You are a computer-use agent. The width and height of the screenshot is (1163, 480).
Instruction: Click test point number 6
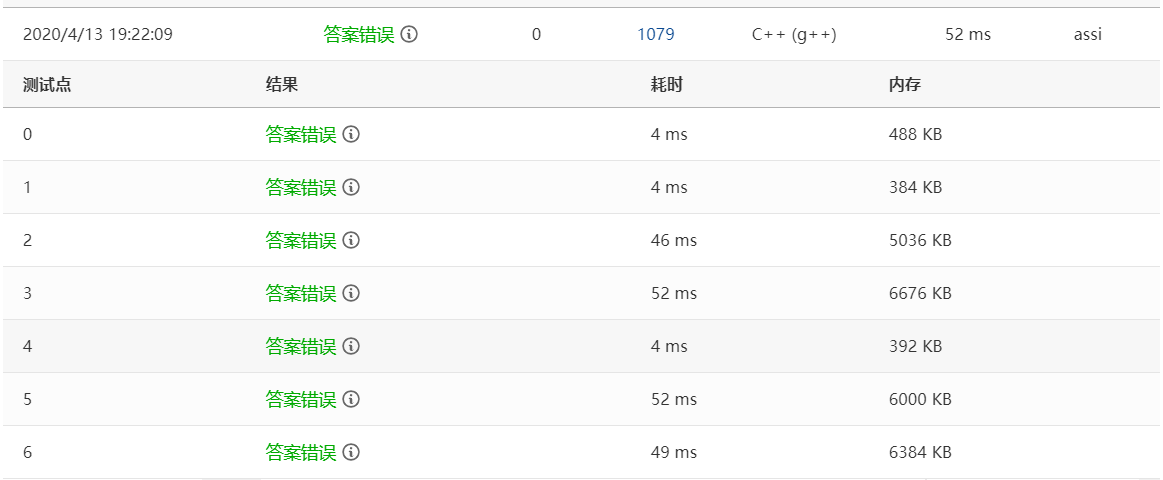[27, 452]
